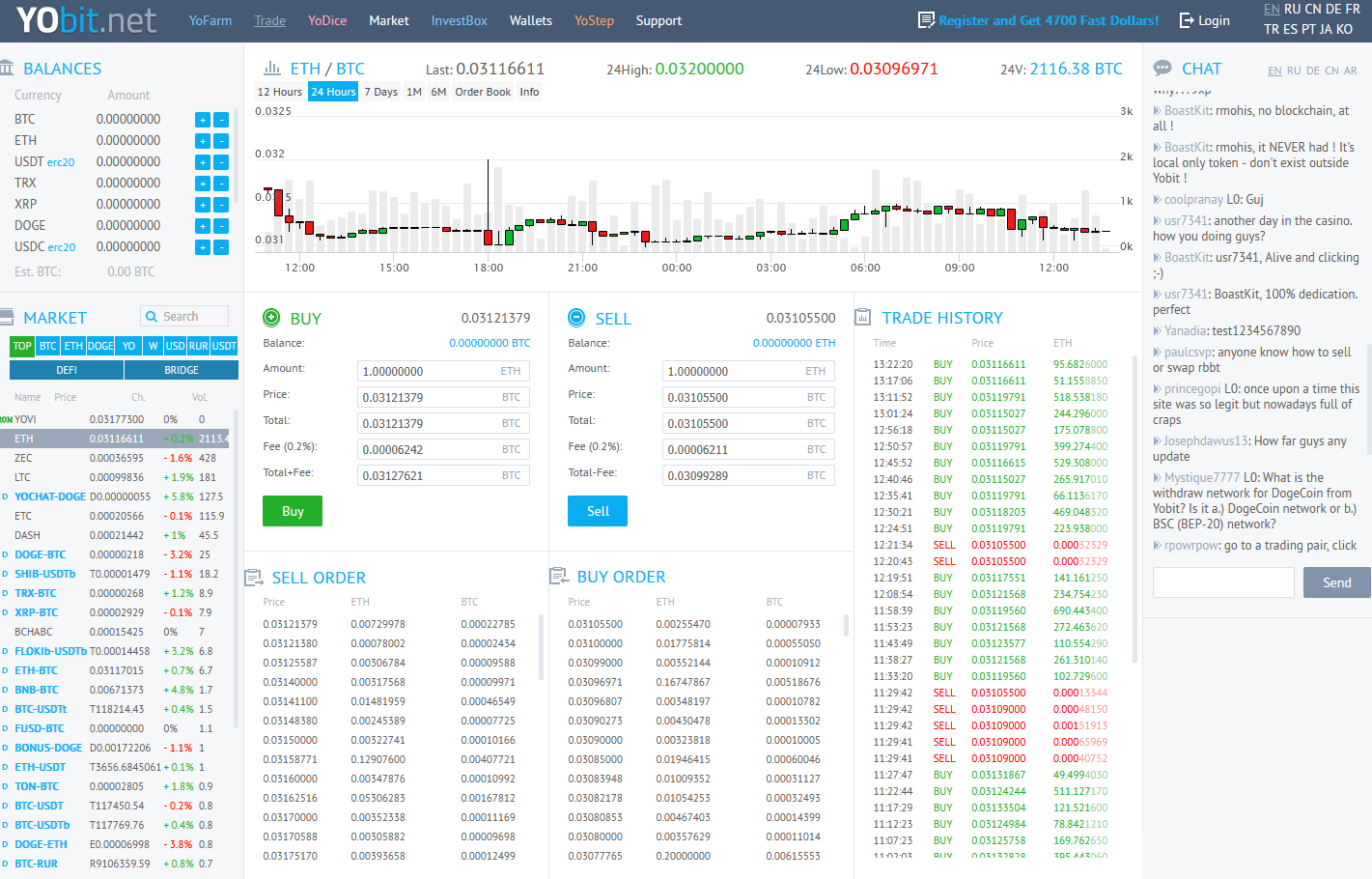Click the Buy Order list icon
The width and height of the screenshot is (1372, 879).
click(x=559, y=576)
